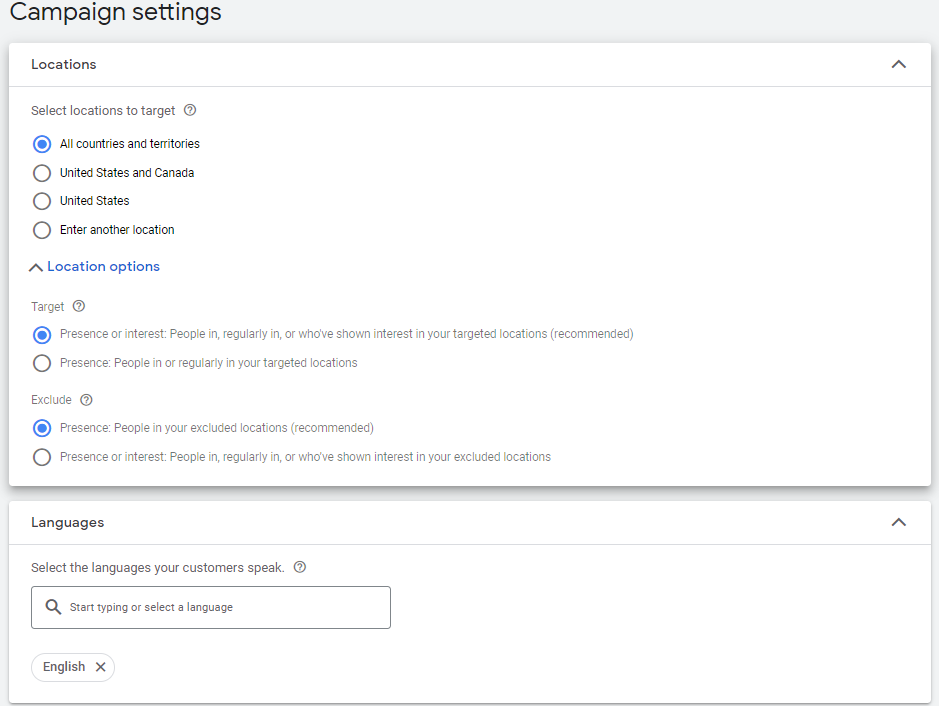
Task: Click help icon beside 'Select locations to target'
Action: click(x=190, y=111)
